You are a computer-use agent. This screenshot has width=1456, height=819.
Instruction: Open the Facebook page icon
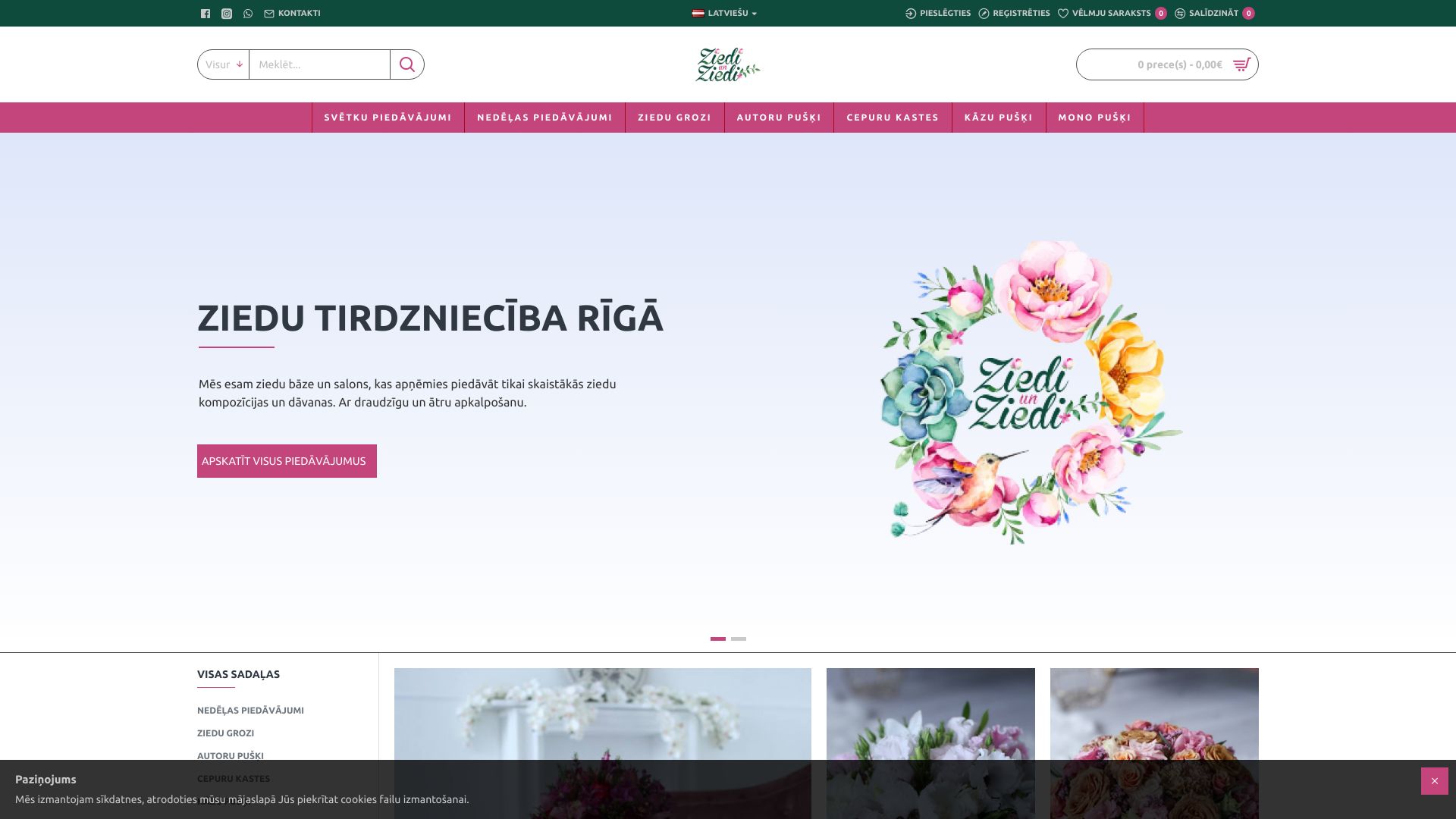pyautogui.click(x=206, y=14)
